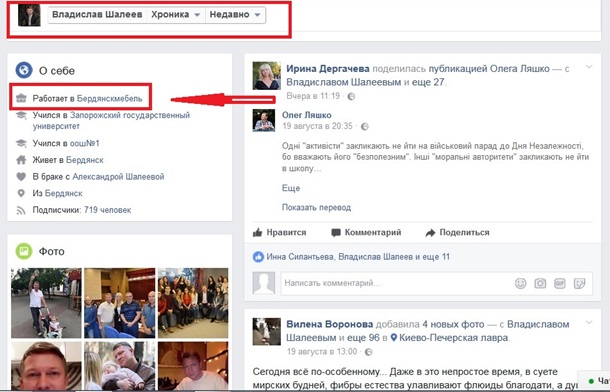Click the globe О себе section icon
Viewport: 610px width, 392px height.
24,70
